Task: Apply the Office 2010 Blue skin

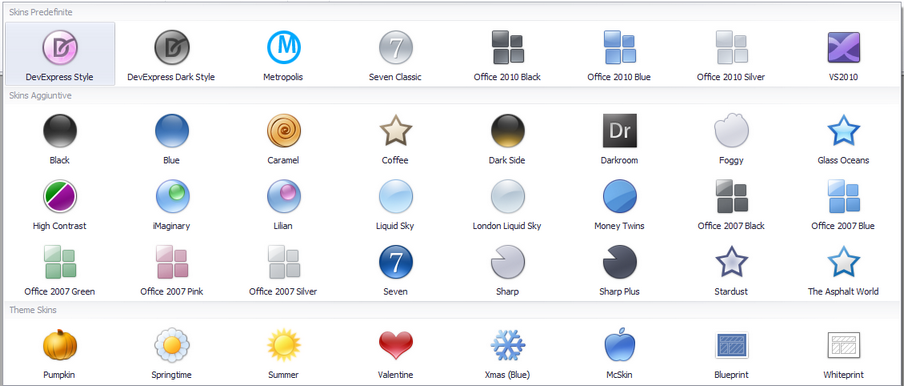Action: (x=619, y=54)
